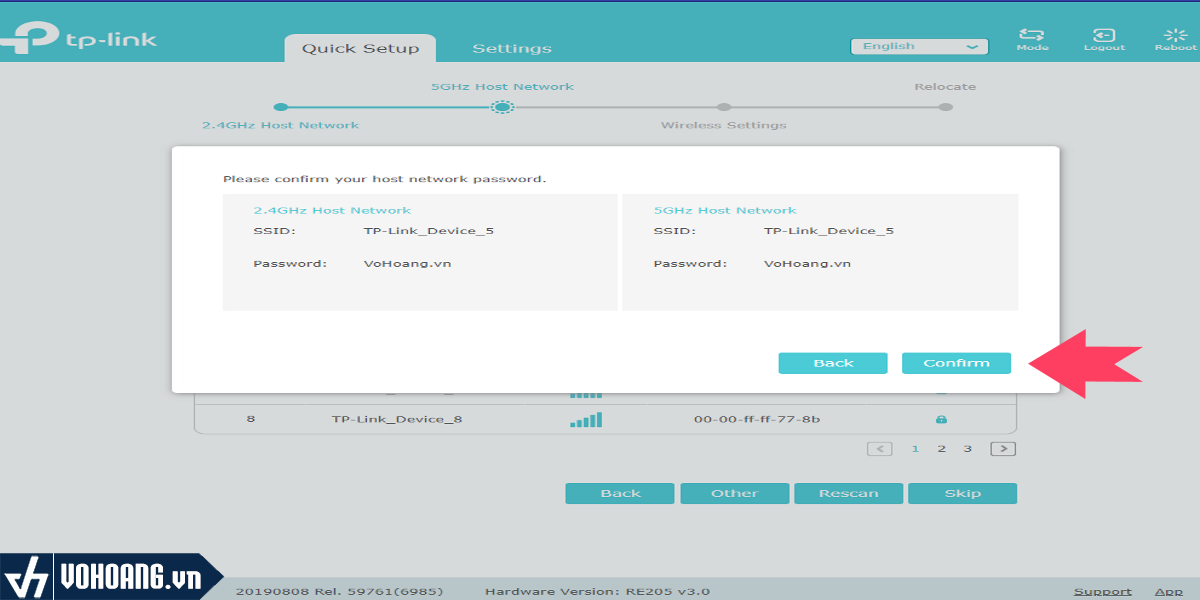Open the Support link in the footer
1200x600 pixels.
(1103, 591)
